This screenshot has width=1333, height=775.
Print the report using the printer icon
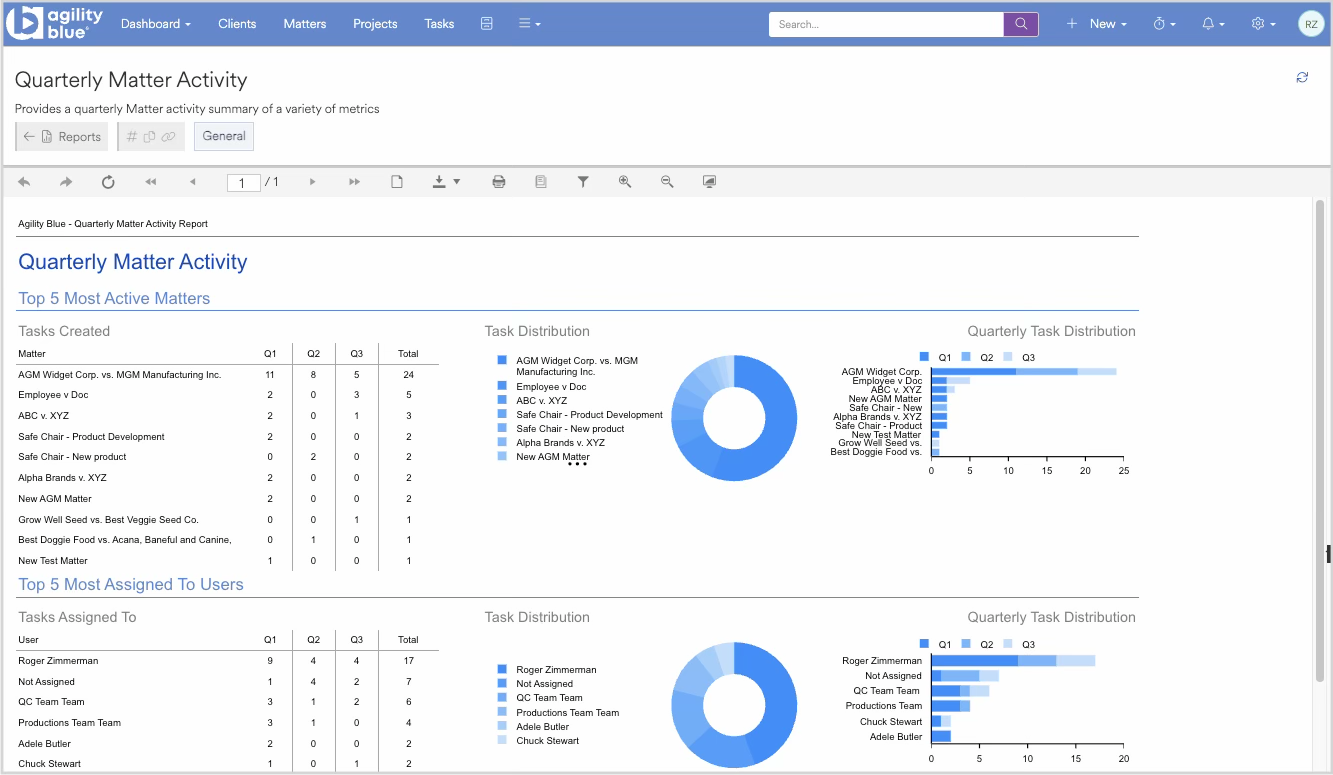pyautogui.click(x=499, y=182)
